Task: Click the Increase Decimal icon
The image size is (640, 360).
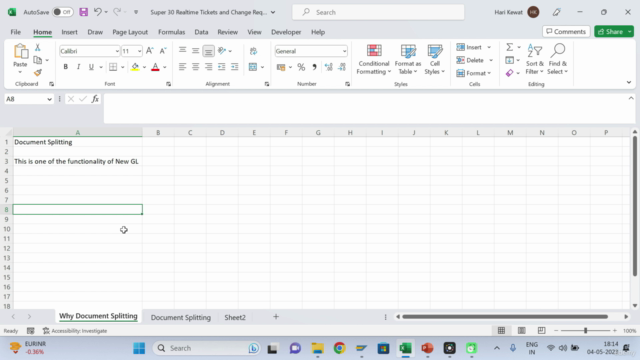Action: [329, 67]
